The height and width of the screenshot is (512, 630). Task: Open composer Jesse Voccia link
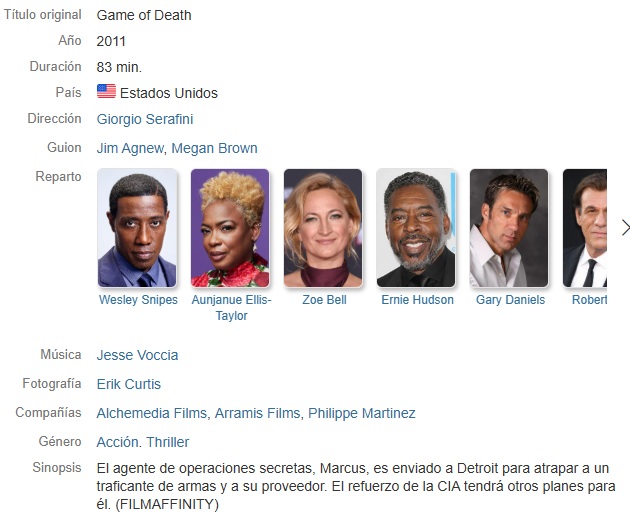tap(137, 355)
